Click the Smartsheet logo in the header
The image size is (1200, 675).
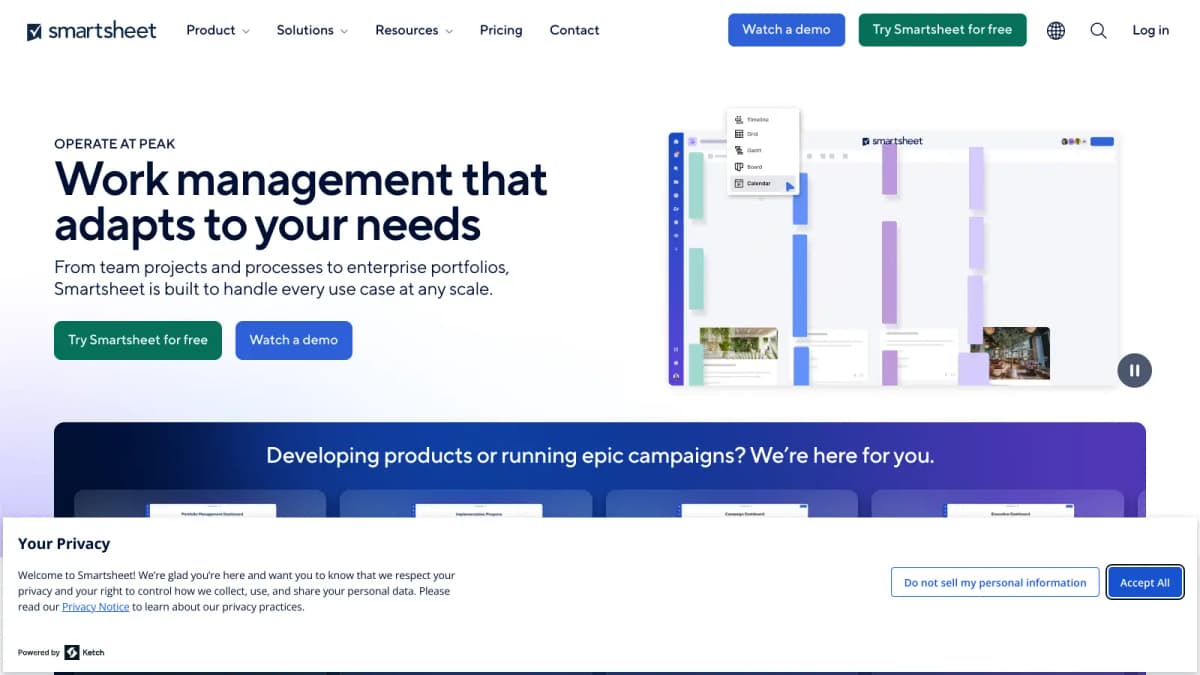91,30
